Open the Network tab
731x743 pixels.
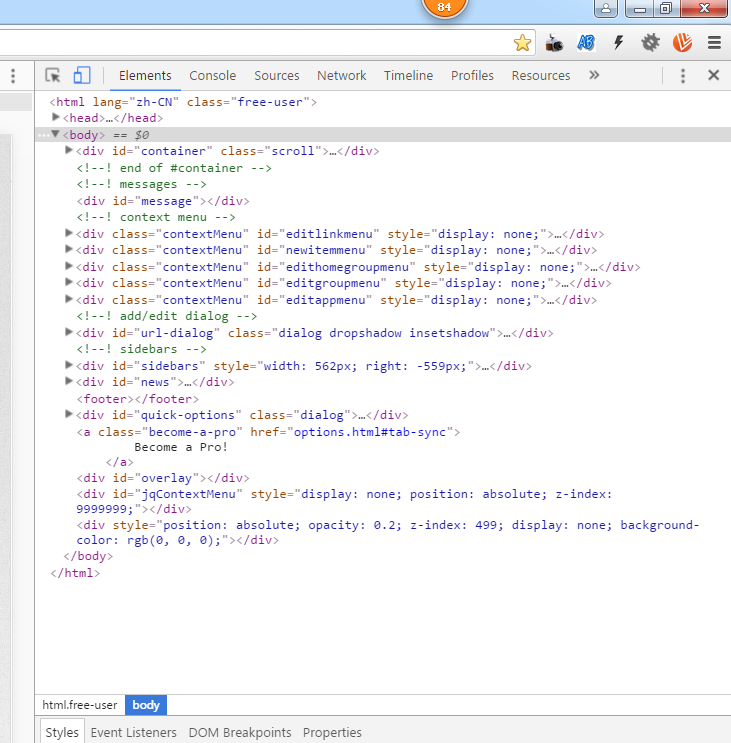[x=342, y=75]
